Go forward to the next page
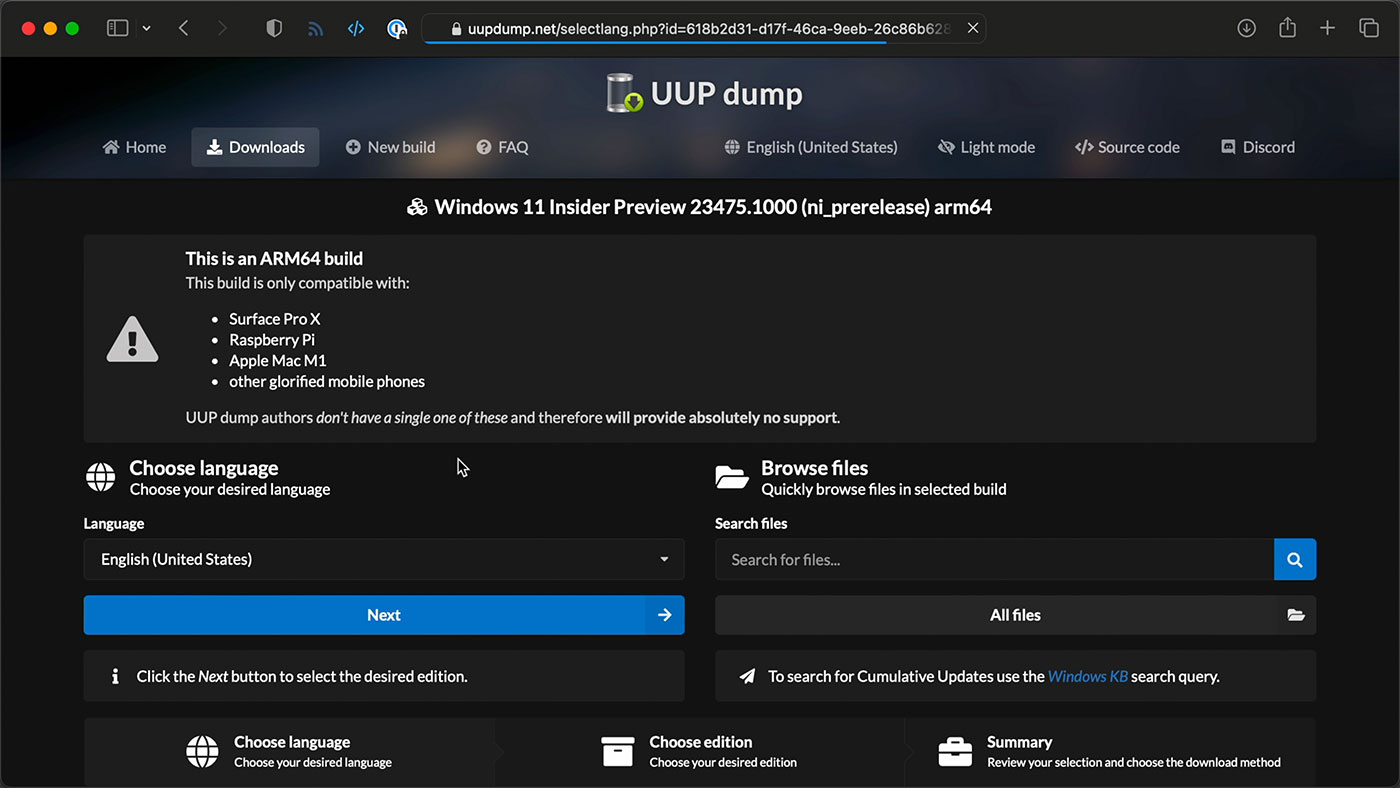 pyautogui.click(x=222, y=28)
